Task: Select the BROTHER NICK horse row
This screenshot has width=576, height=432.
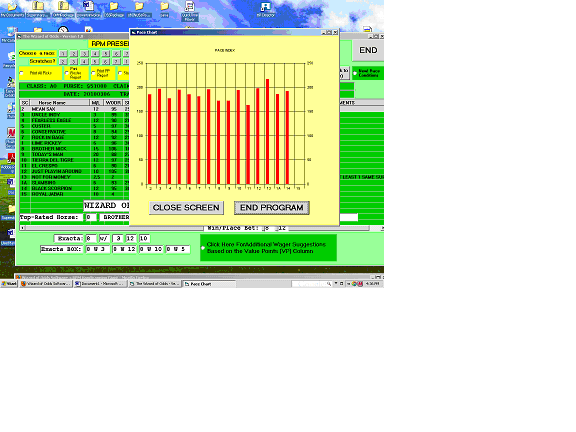Action: click(x=75, y=149)
